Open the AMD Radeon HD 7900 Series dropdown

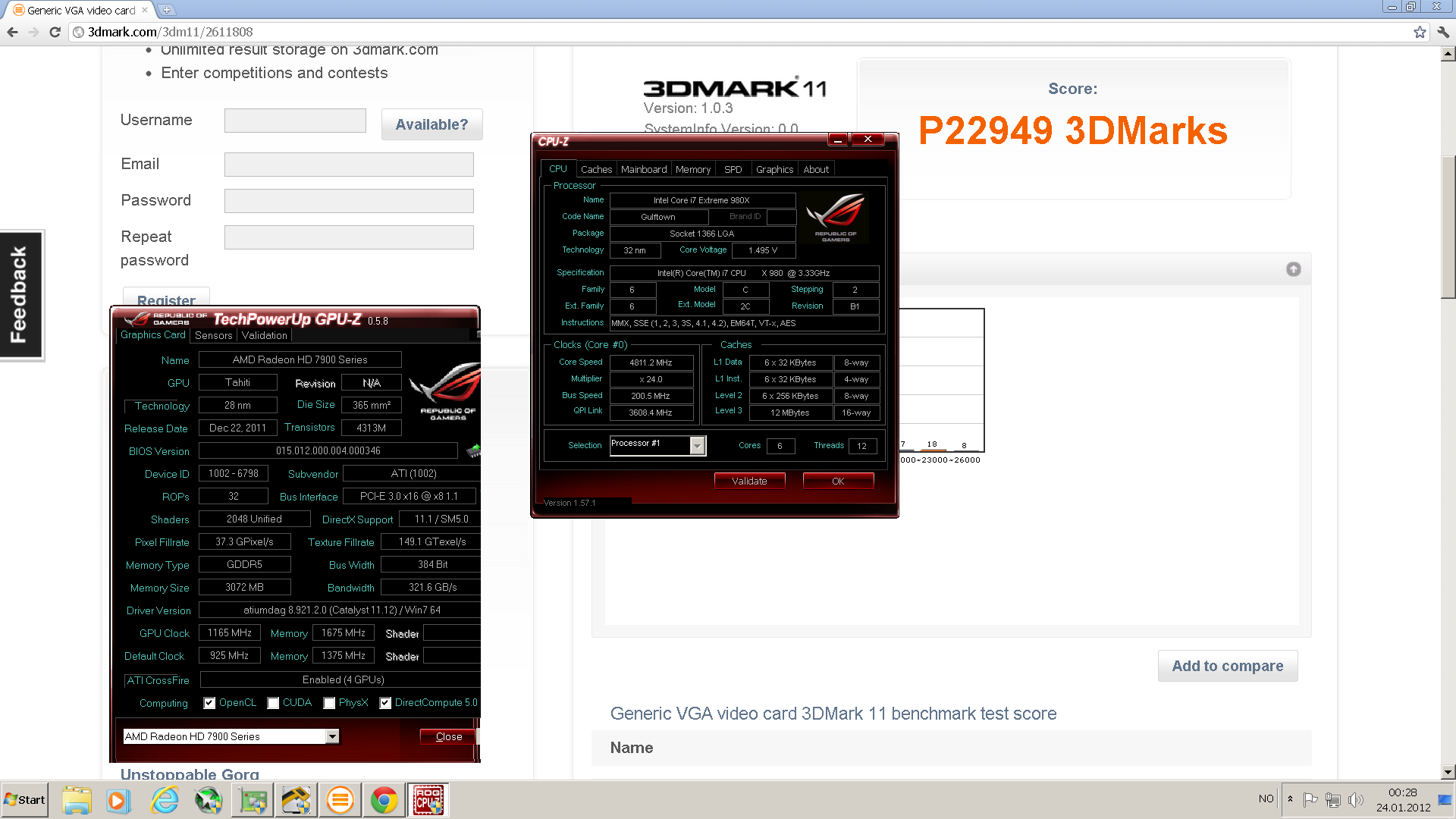[231, 736]
